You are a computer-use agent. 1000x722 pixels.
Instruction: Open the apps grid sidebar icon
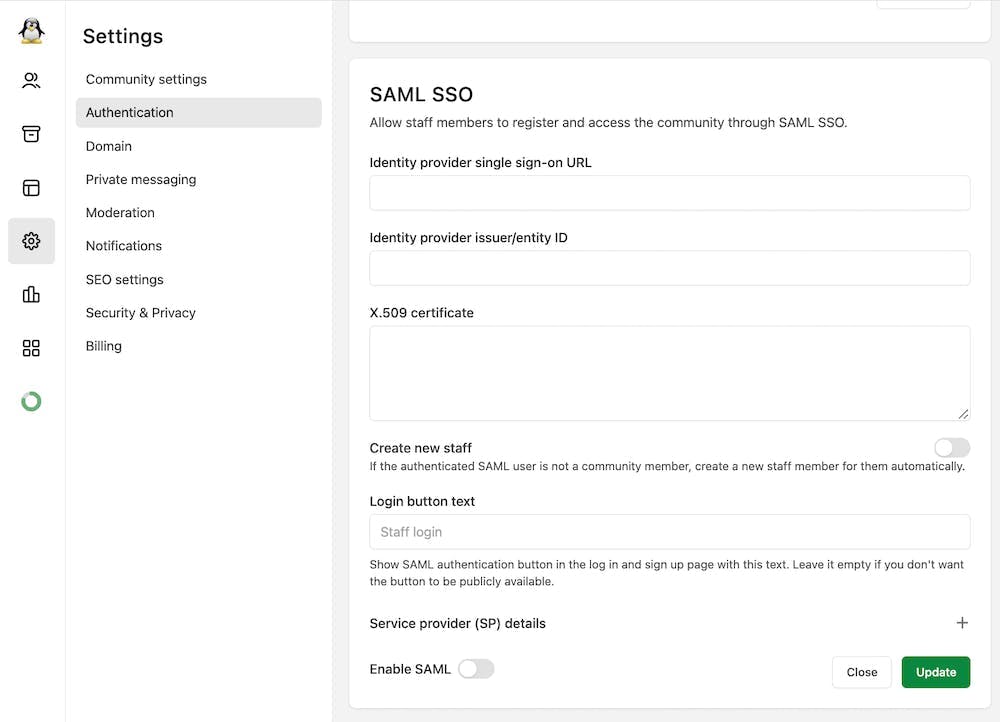pyautogui.click(x=31, y=348)
